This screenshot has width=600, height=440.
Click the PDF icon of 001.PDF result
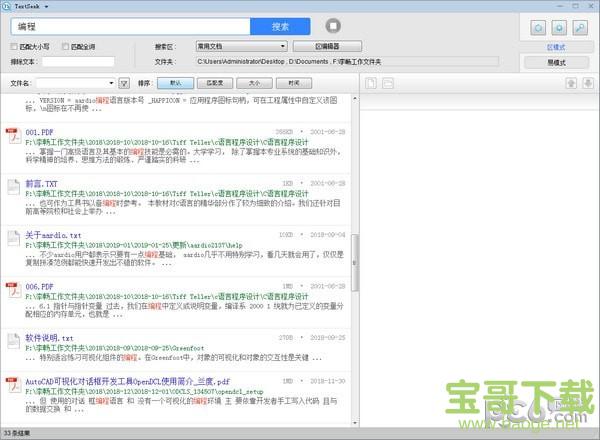point(13,136)
